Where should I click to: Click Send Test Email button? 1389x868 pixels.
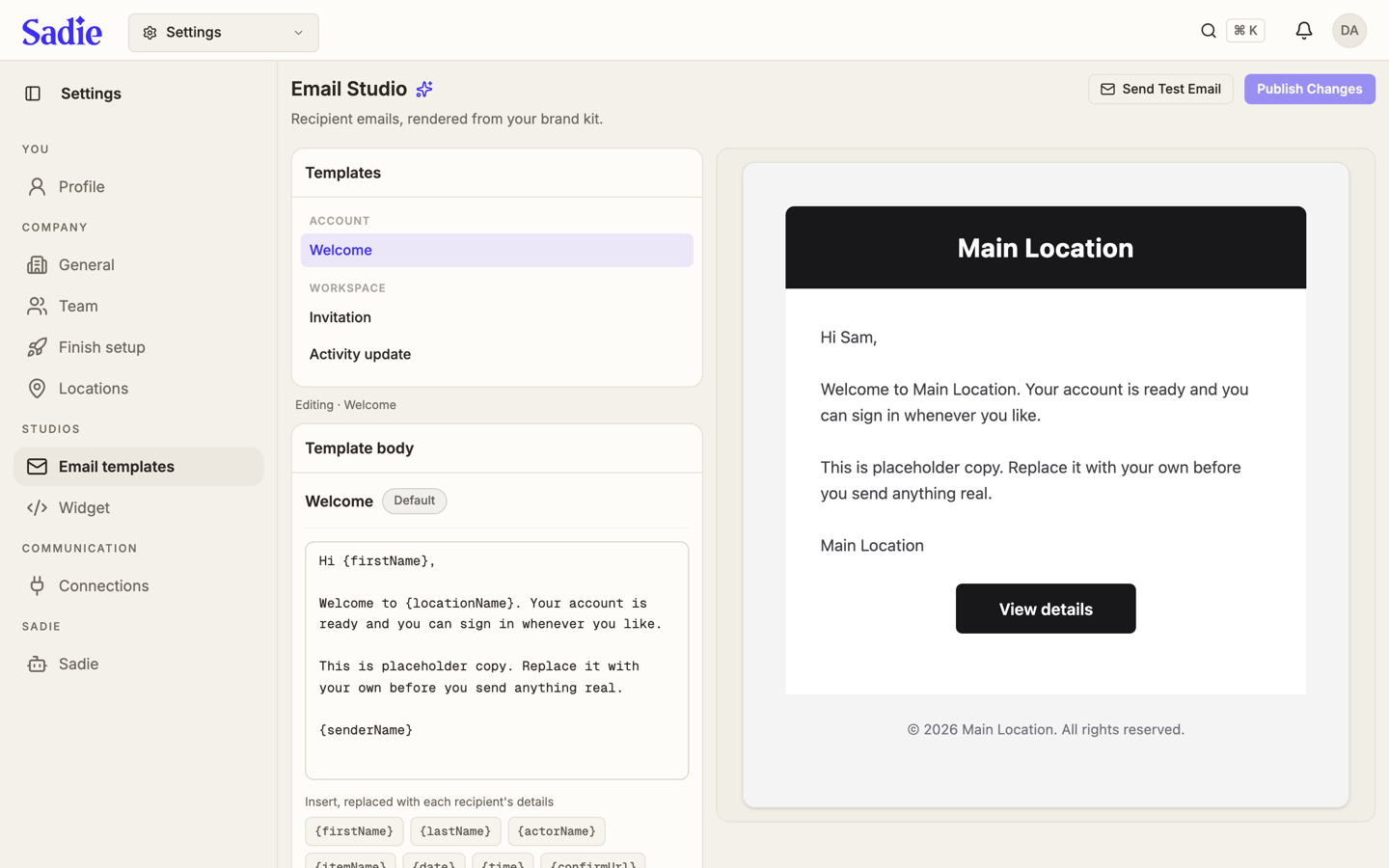[1160, 89]
